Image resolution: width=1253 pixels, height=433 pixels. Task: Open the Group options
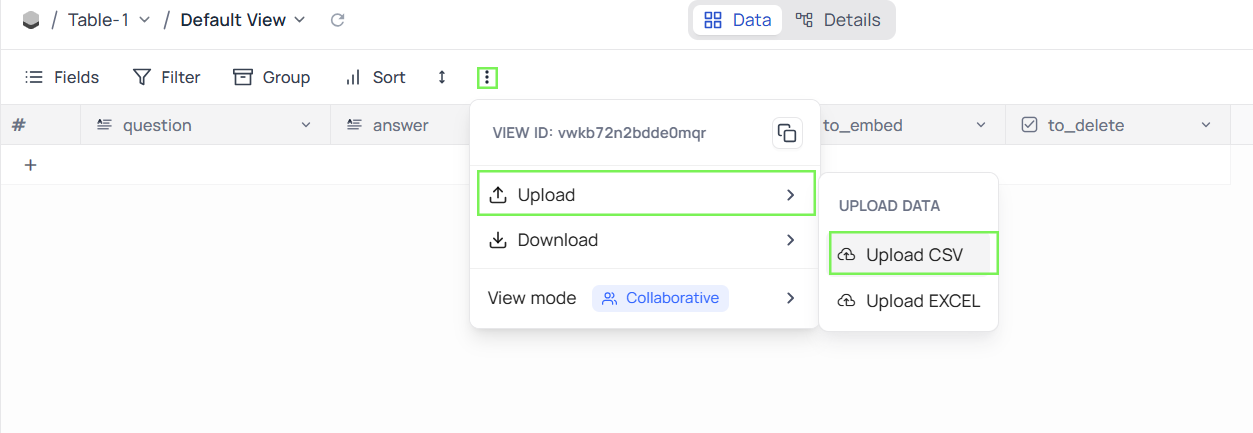[x=272, y=77]
